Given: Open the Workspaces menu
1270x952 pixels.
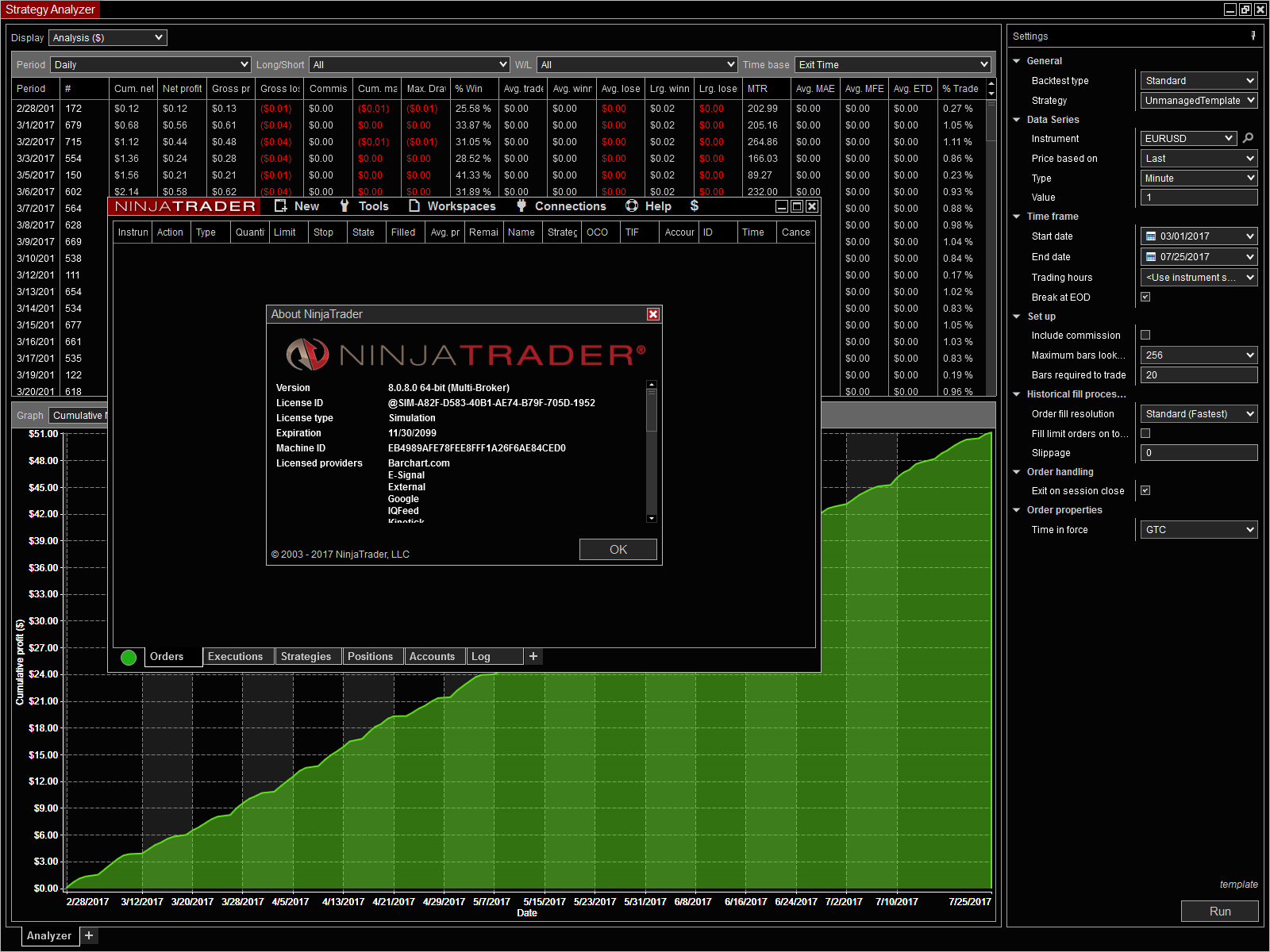Looking at the screenshot, I should coord(452,206).
